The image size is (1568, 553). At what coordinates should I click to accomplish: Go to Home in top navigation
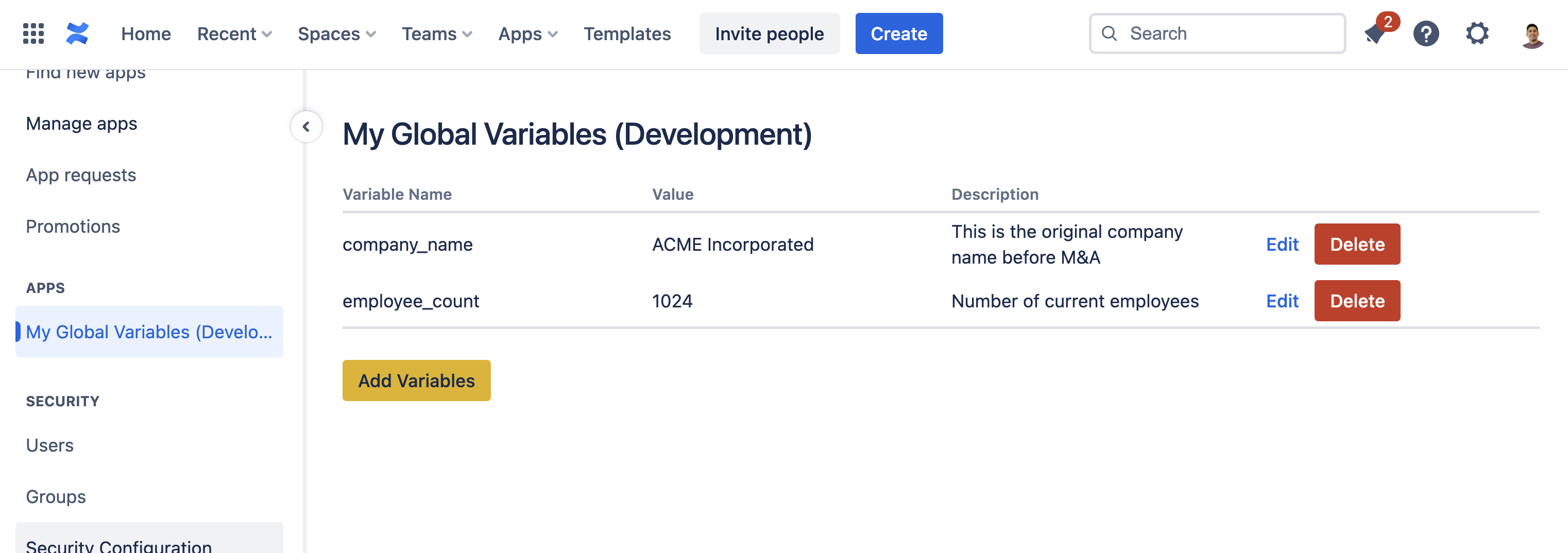[146, 34]
